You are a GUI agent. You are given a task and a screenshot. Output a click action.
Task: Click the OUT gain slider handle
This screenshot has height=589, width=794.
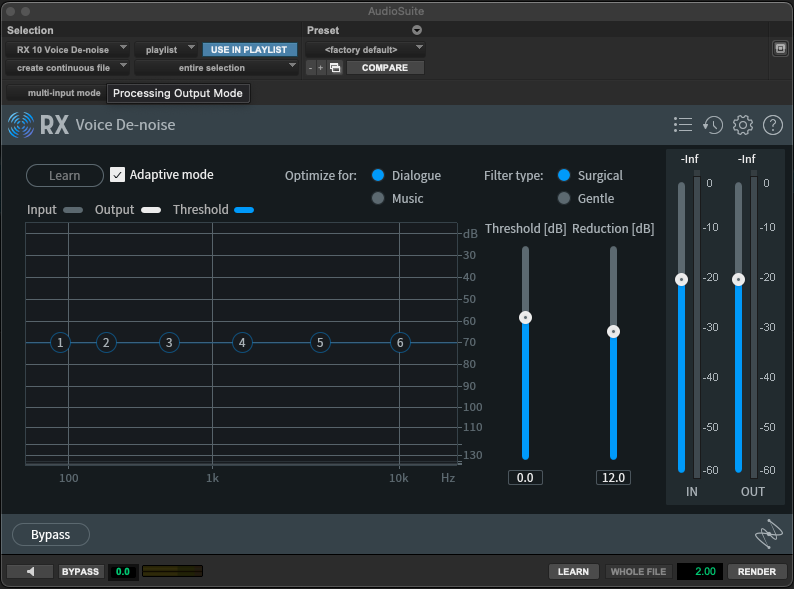click(x=738, y=280)
